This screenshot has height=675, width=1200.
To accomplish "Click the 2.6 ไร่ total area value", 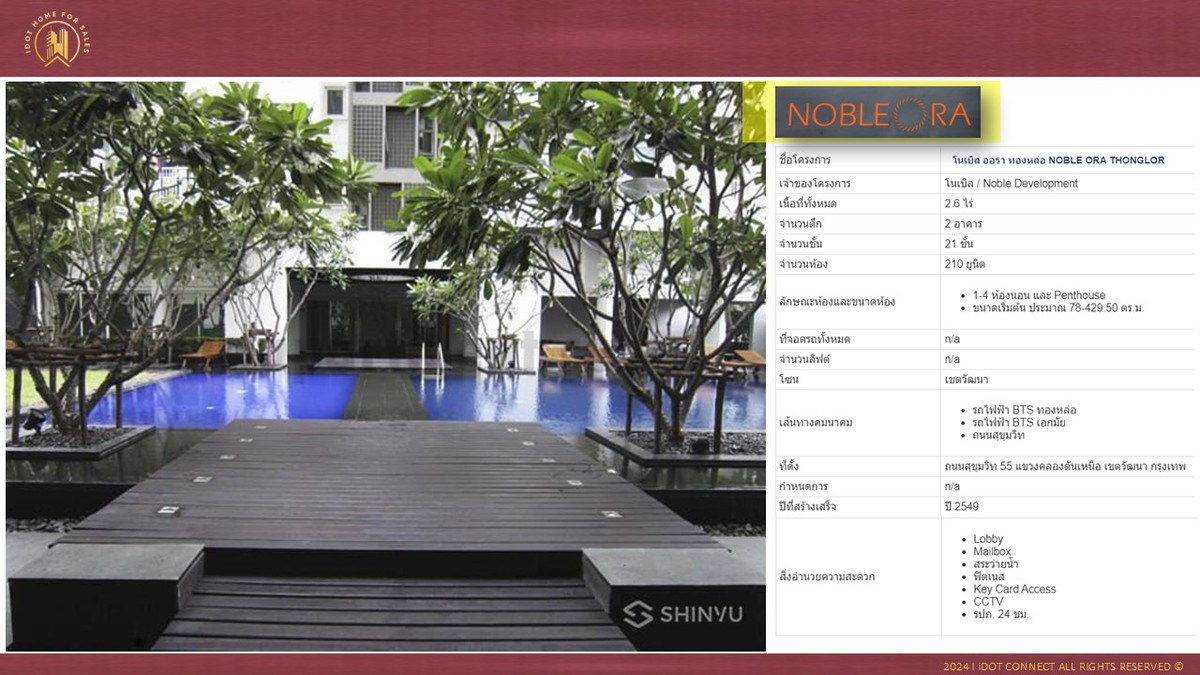I will coord(959,204).
